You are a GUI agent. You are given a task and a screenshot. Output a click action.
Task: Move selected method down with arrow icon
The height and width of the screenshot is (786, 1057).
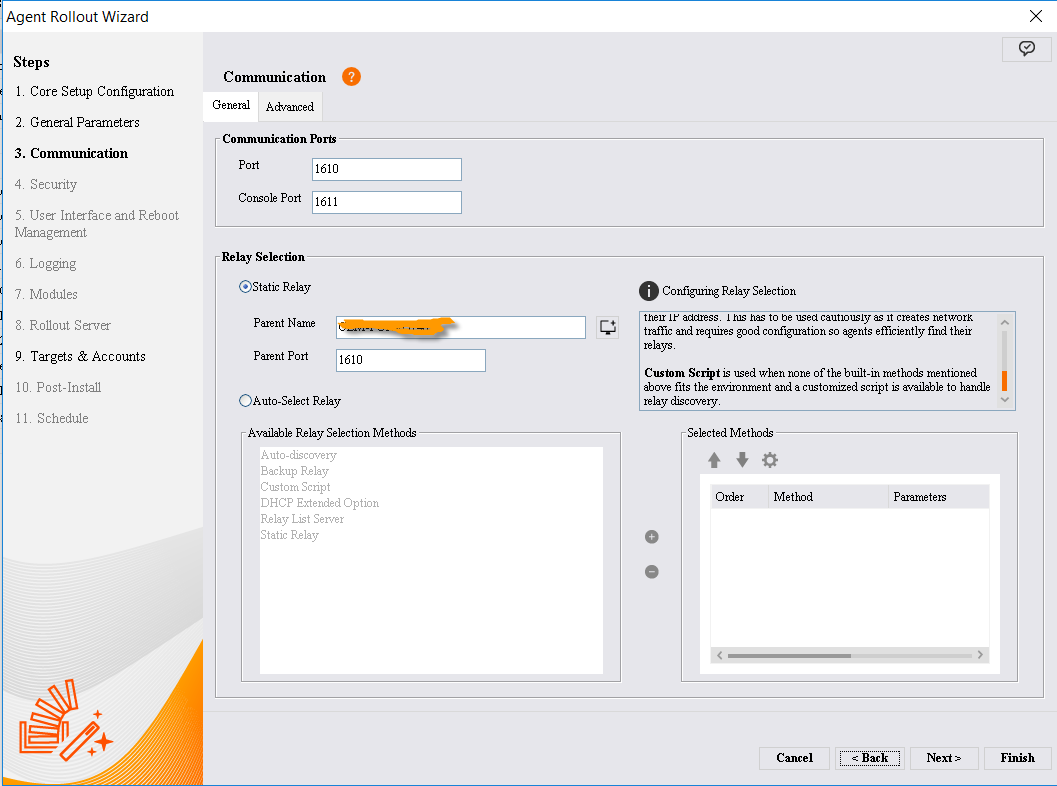point(742,460)
